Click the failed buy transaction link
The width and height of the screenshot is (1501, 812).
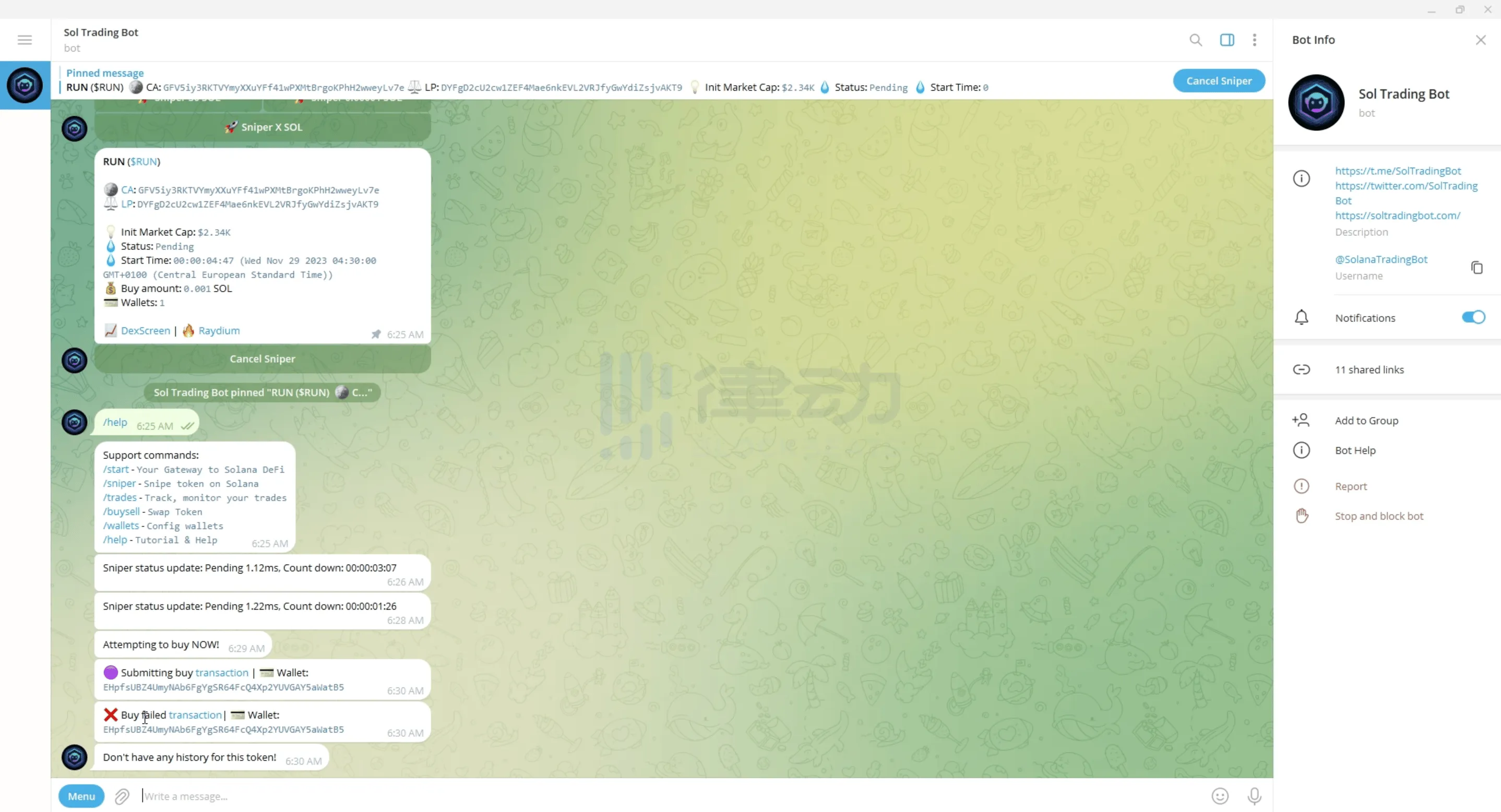point(195,714)
